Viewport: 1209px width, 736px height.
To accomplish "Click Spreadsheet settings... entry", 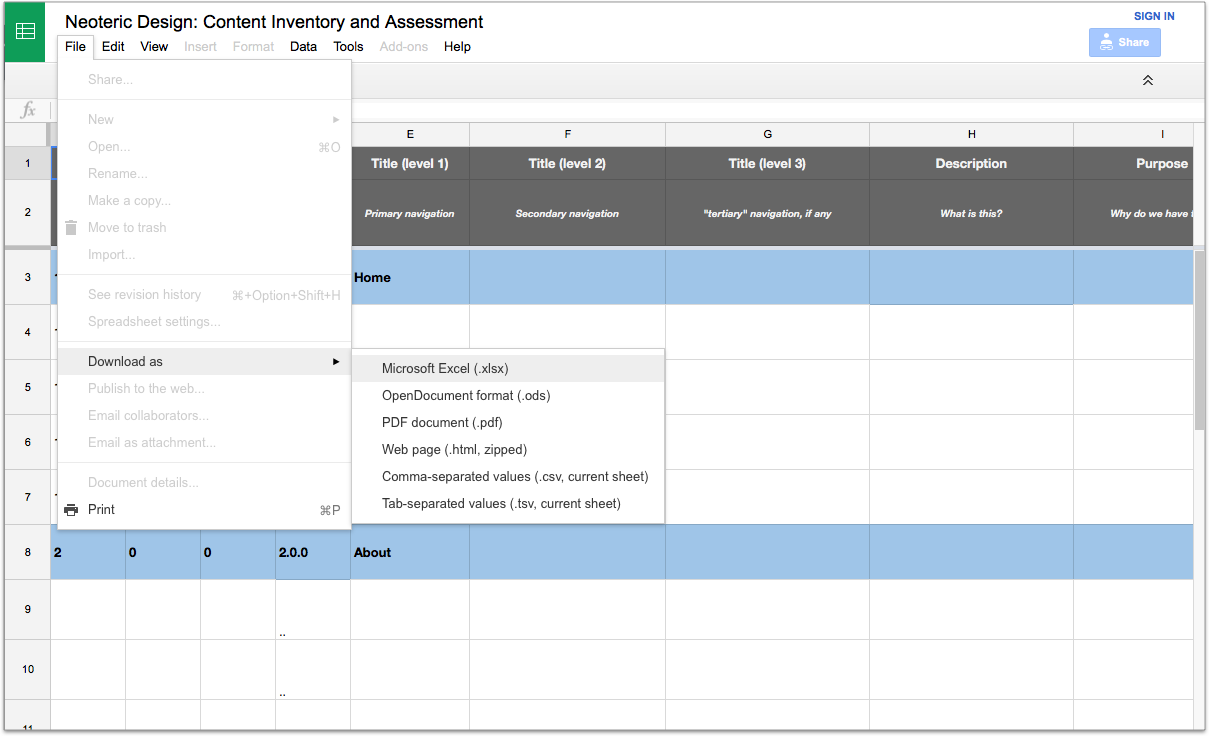I will point(204,321).
